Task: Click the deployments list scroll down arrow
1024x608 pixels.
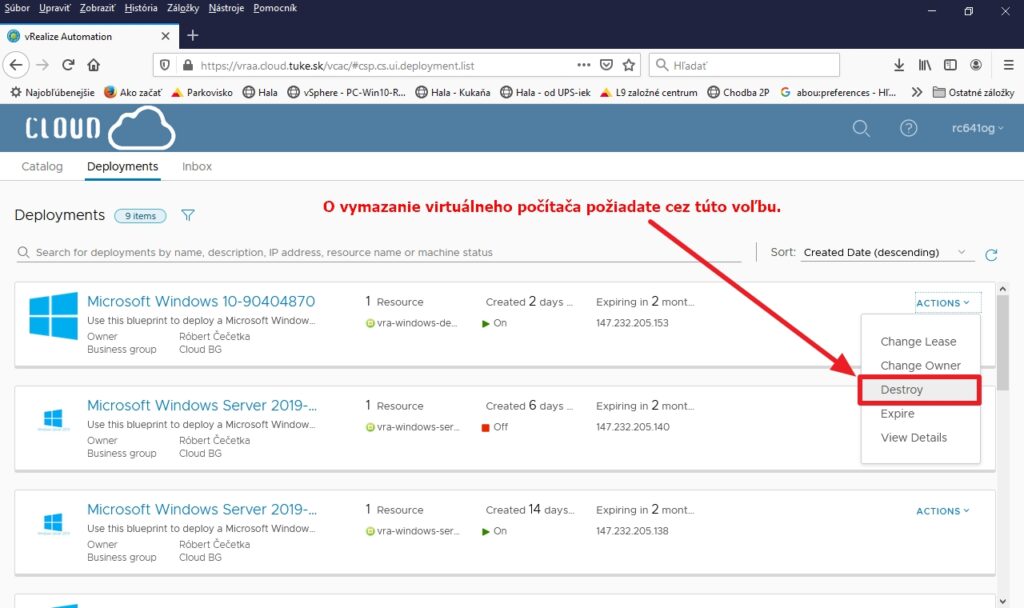Action: [1003, 601]
